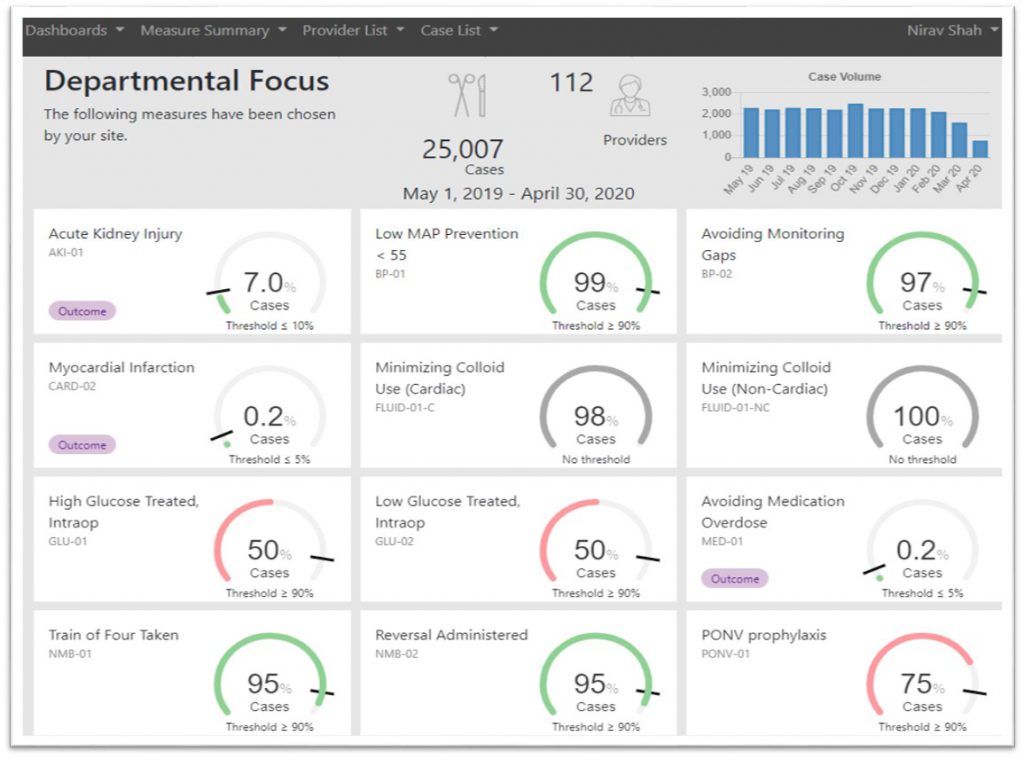Image resolution: width=1024 pixels, height=759 pixels.
Task: Click the Low Glucose Treated 50% gauge
Action: coord(596,553)
